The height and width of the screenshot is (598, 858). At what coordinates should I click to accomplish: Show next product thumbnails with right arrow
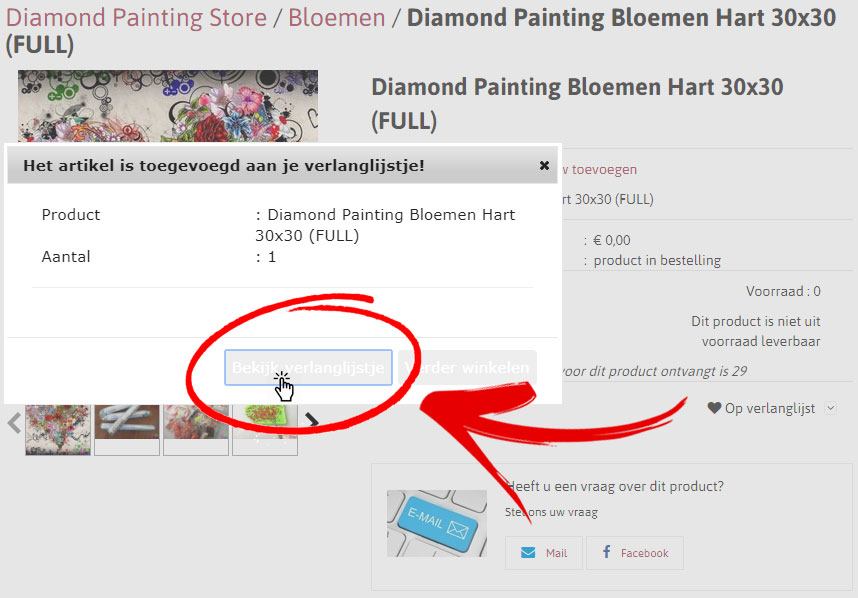point(312,421)
